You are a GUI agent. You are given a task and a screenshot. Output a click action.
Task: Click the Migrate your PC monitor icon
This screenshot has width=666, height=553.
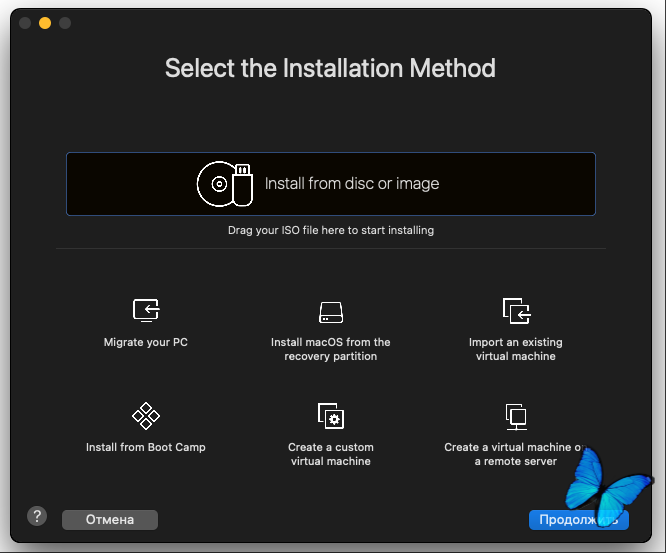coord(146,311)
